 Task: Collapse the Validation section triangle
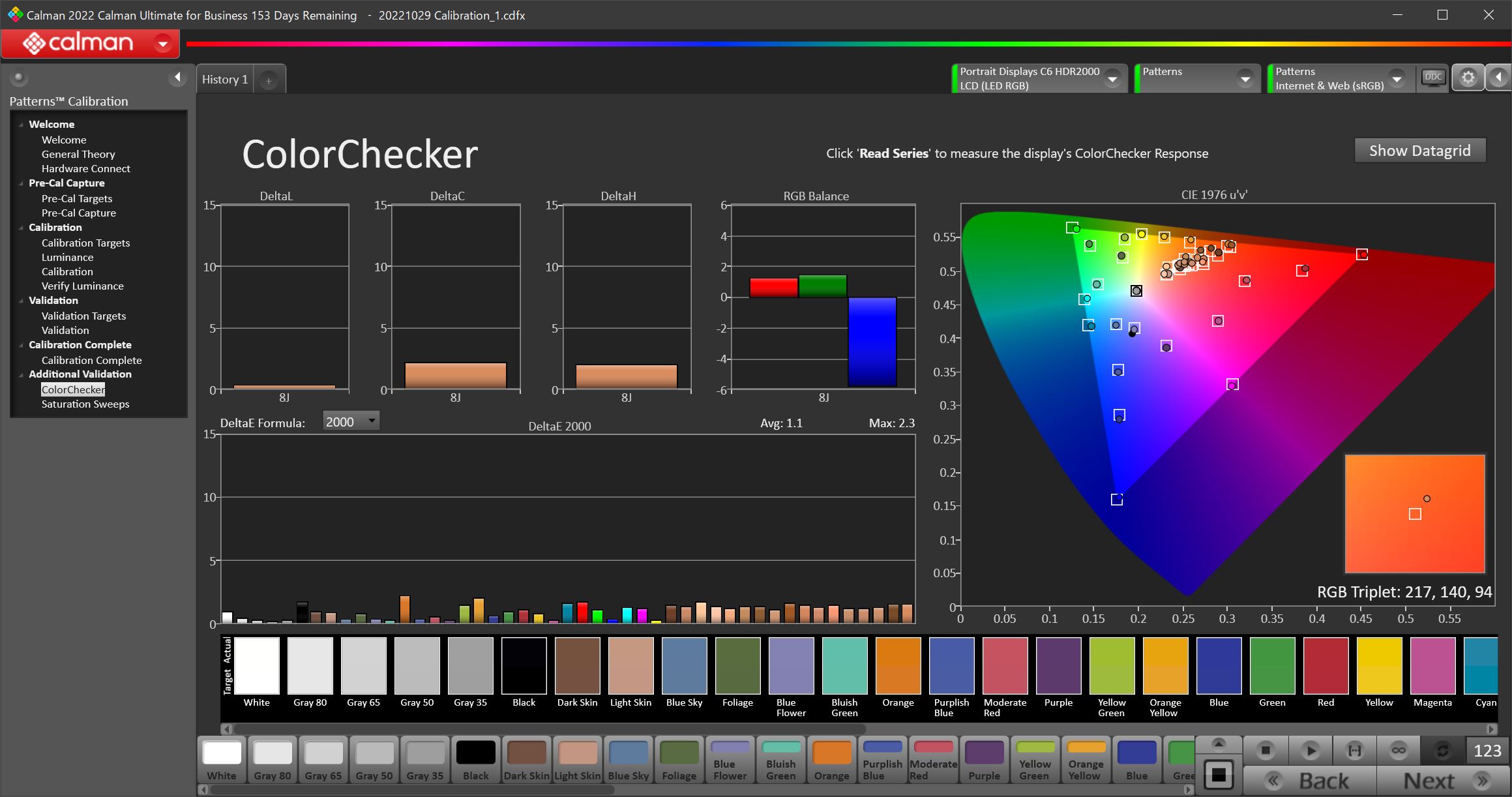pos(22,301)
